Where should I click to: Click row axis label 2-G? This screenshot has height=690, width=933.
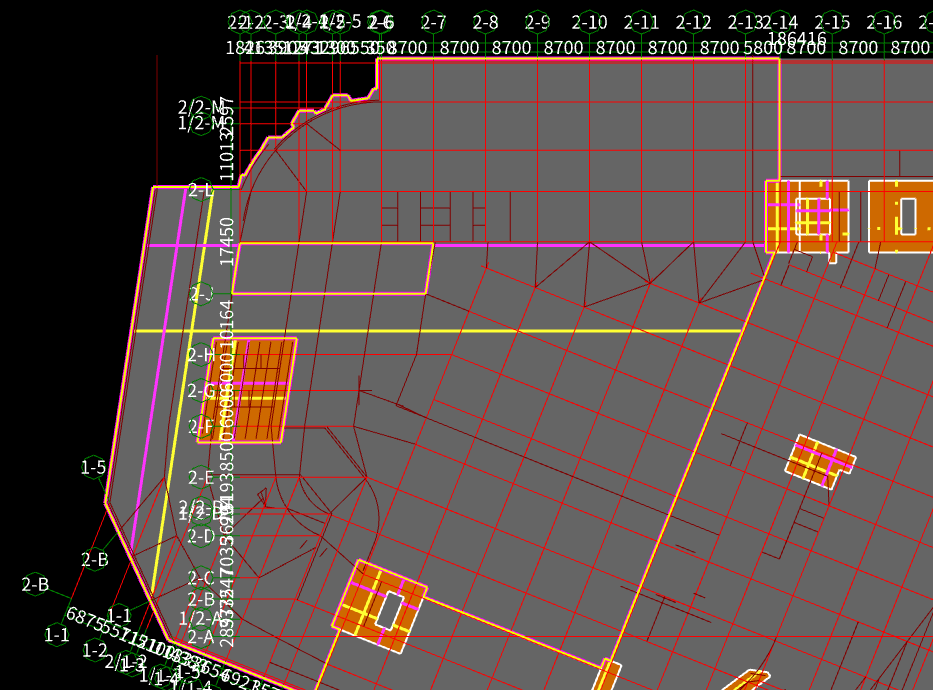click(201, 391)
